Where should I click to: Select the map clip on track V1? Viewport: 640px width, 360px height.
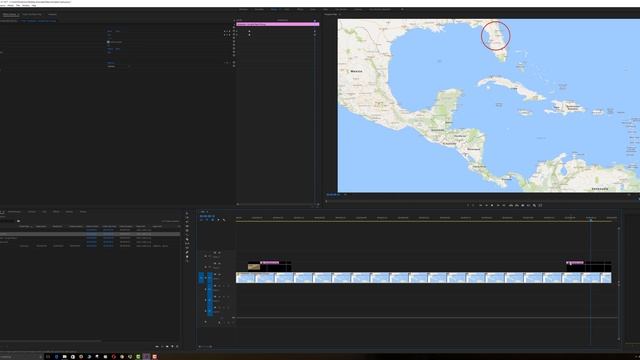pyautogui.click(x=423, y=278)
